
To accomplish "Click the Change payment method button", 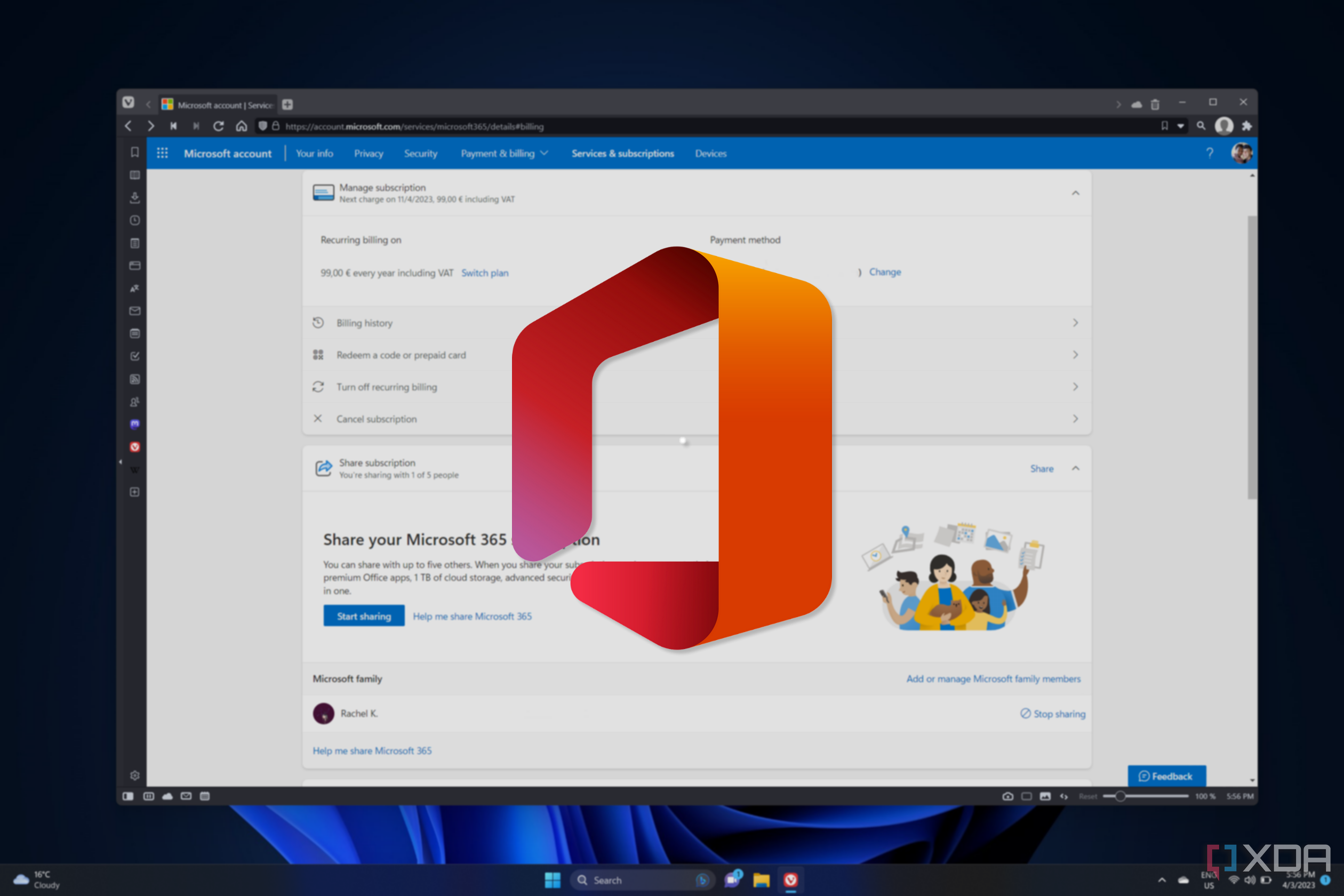I will pos(885,272).
